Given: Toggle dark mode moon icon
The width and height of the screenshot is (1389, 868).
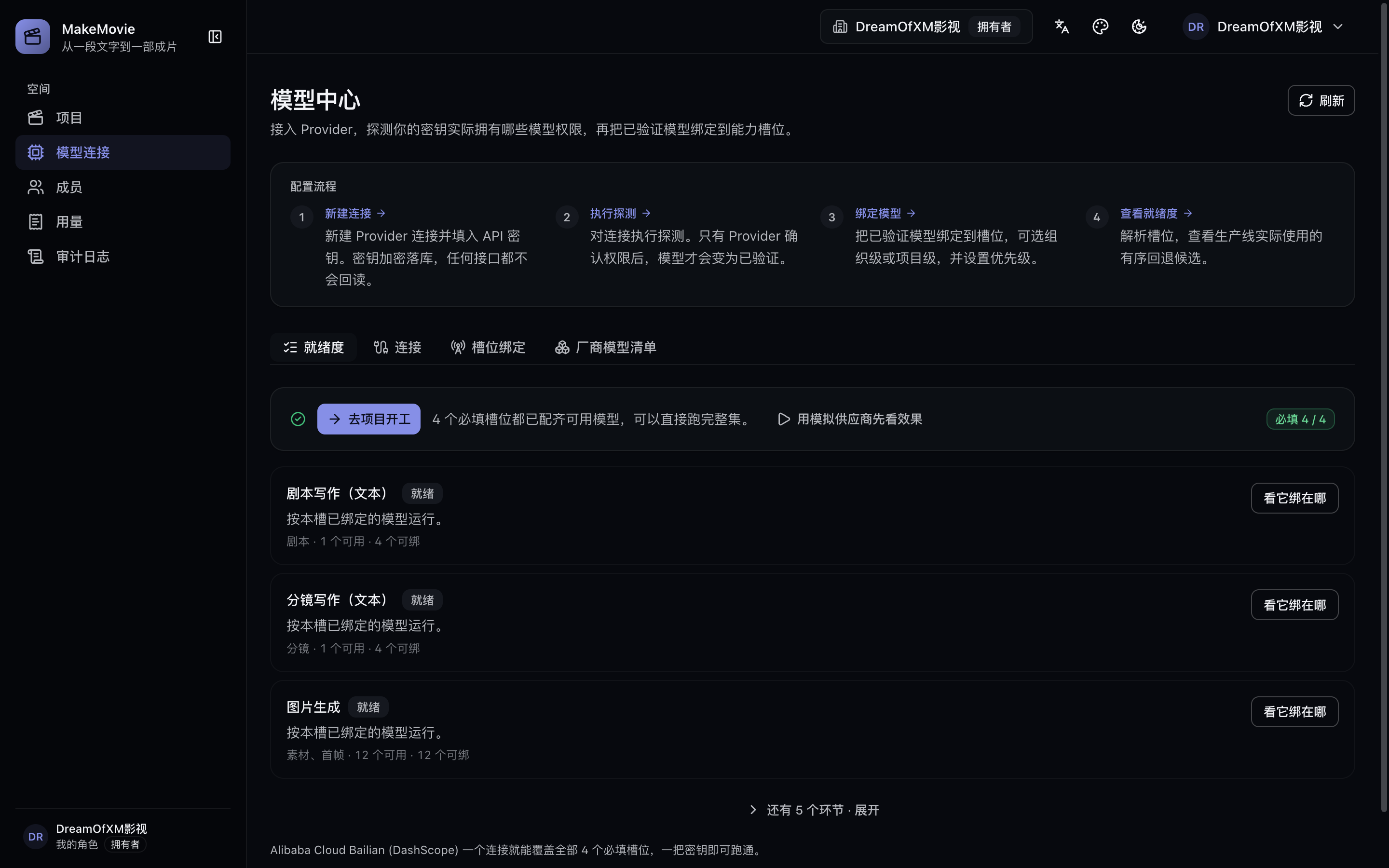Looking at the screenshot, I should (1139, 27).
